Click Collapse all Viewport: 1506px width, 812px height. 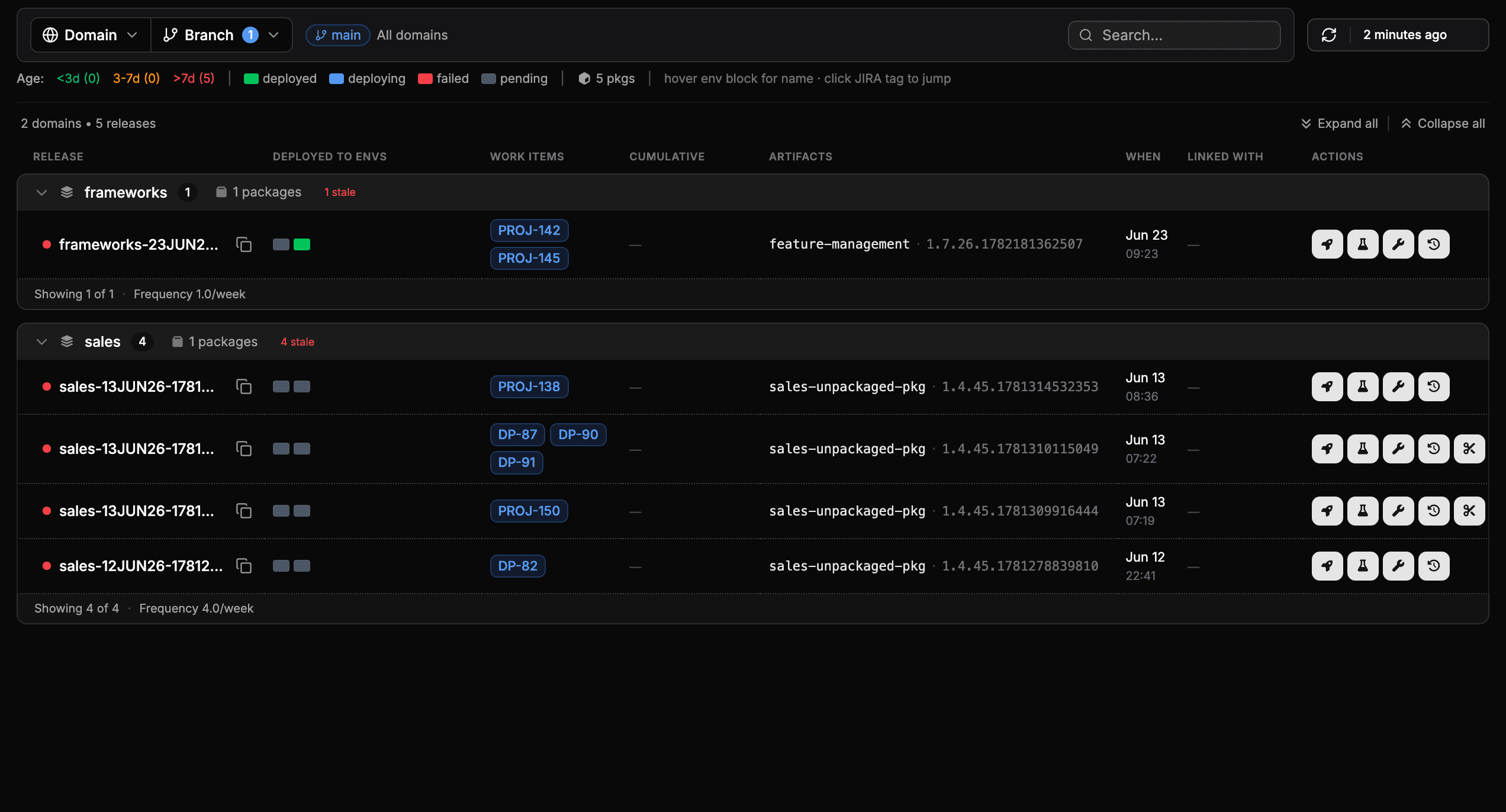1443,124
